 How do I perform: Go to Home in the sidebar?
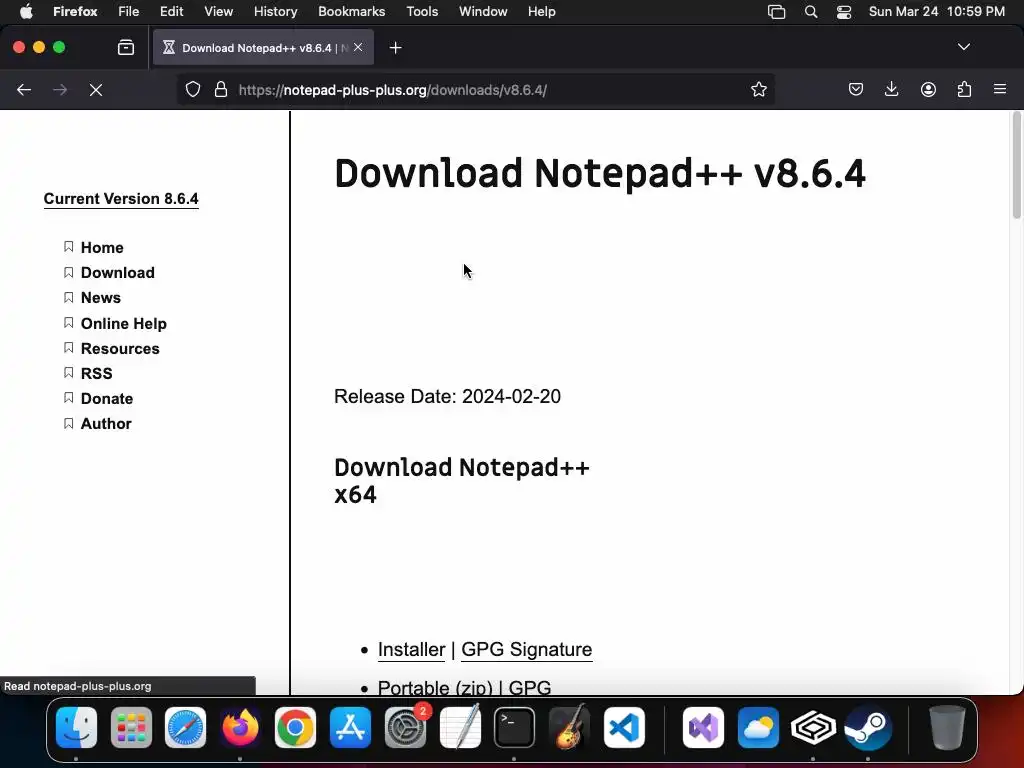(x=102, y=248)
